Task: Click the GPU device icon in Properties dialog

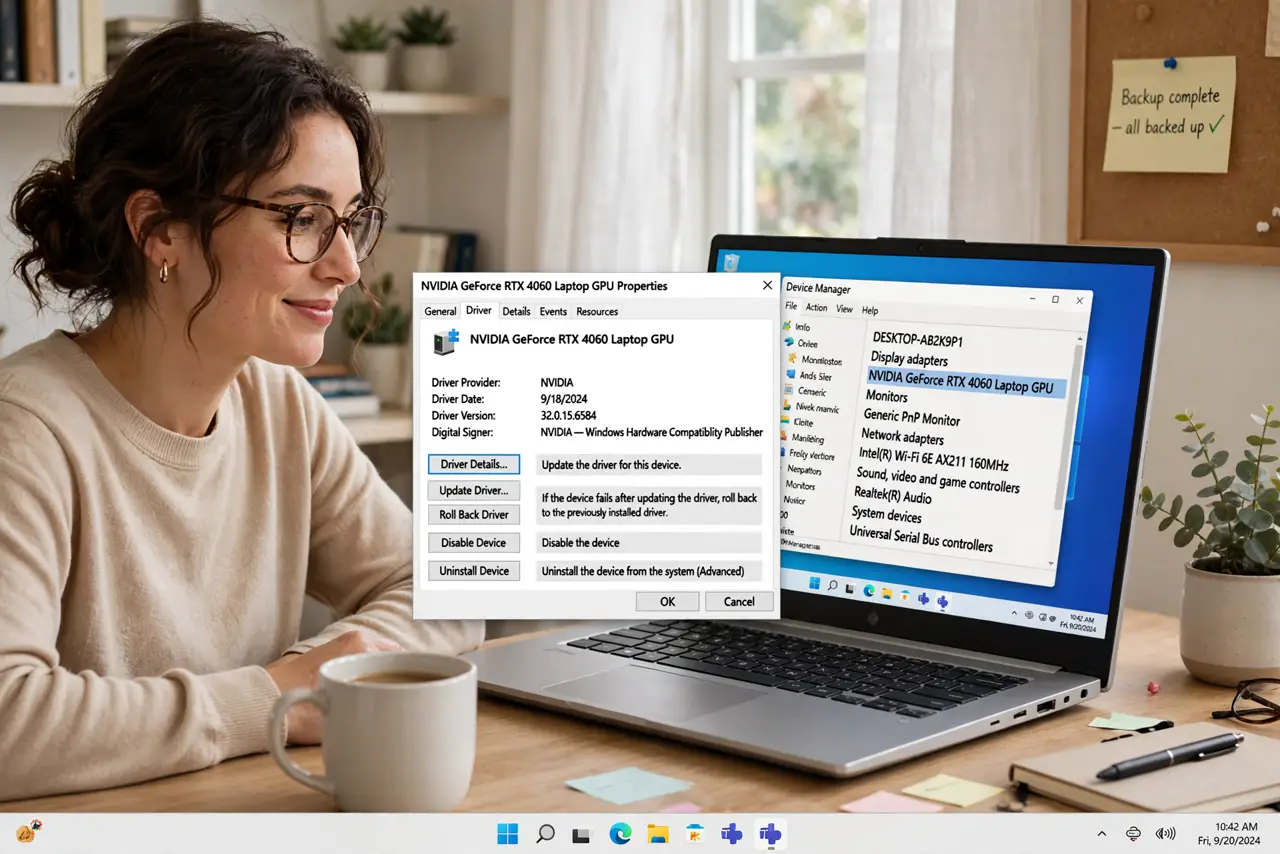Action: click(x=445, y=341)
